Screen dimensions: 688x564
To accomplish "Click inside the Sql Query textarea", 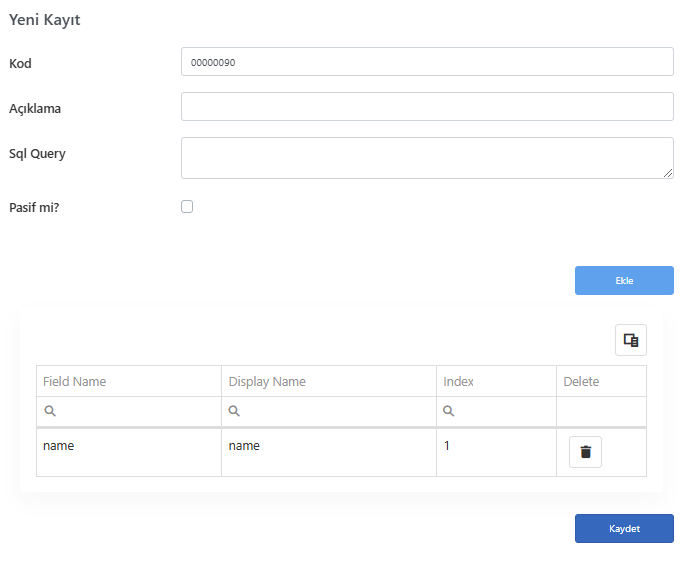I will point(427,158).
